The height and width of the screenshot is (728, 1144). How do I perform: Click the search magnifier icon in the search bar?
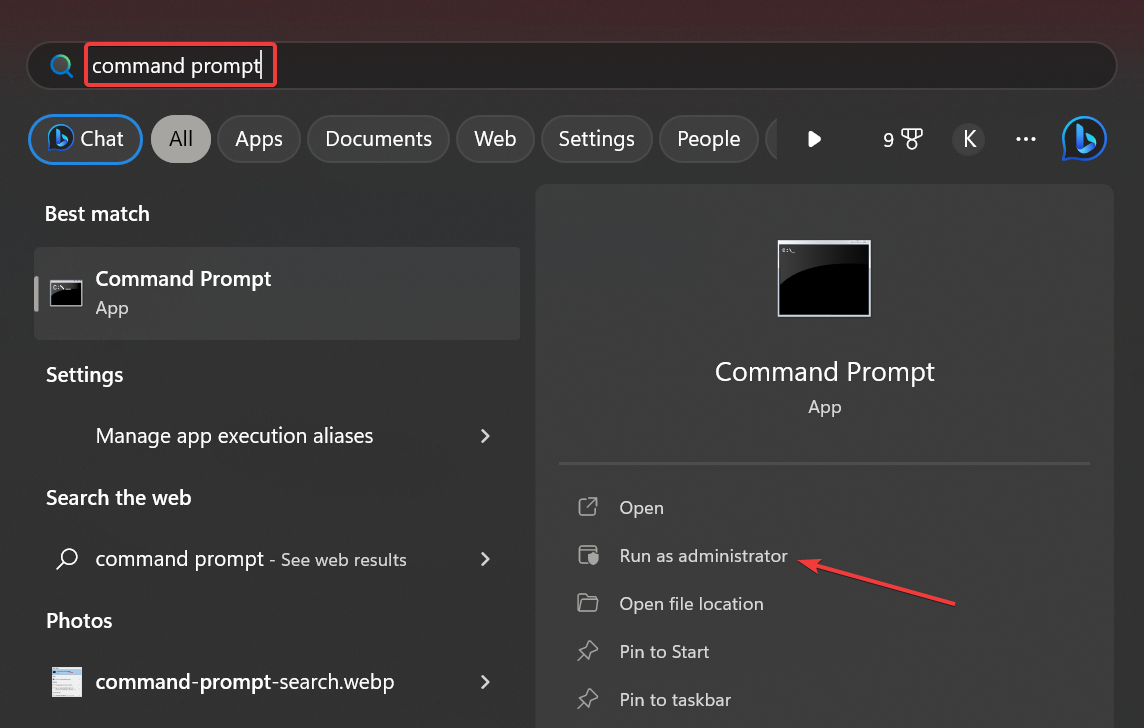[61, 66]
